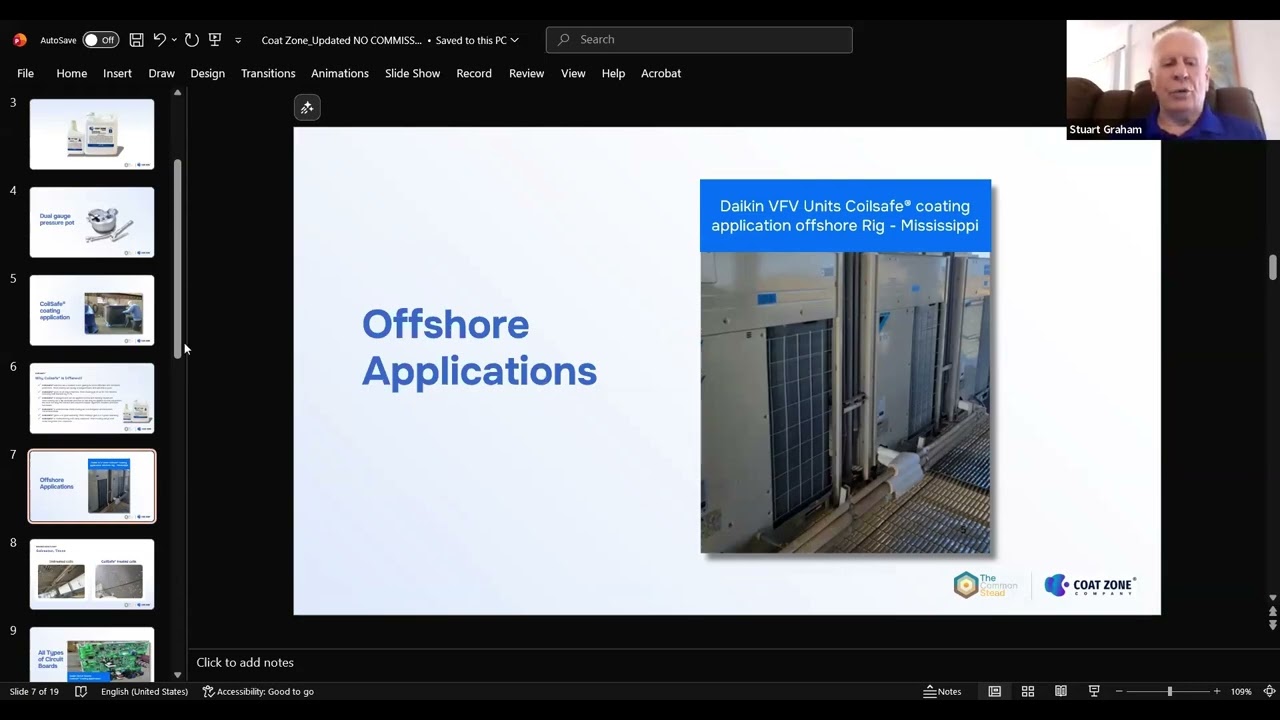Open the Slide Show tab

[x=412, y=73]
